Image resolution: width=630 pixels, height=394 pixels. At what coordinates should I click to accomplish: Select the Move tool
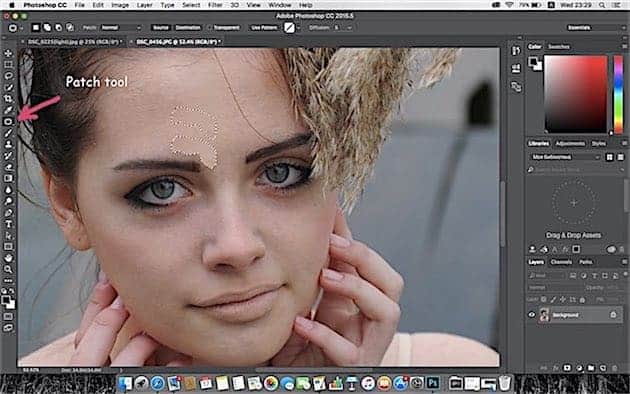point(8,53)
